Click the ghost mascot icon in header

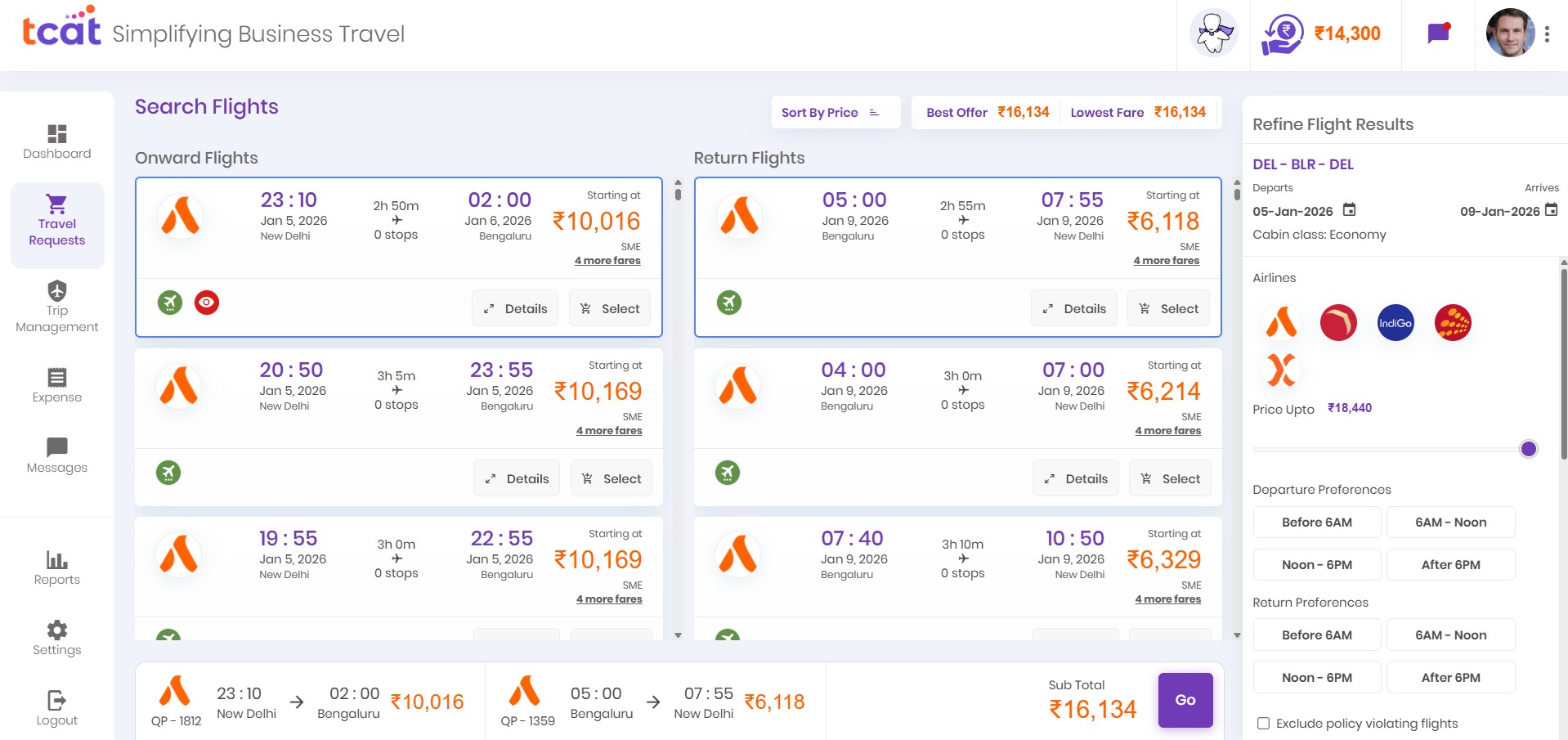point(1214,34)
